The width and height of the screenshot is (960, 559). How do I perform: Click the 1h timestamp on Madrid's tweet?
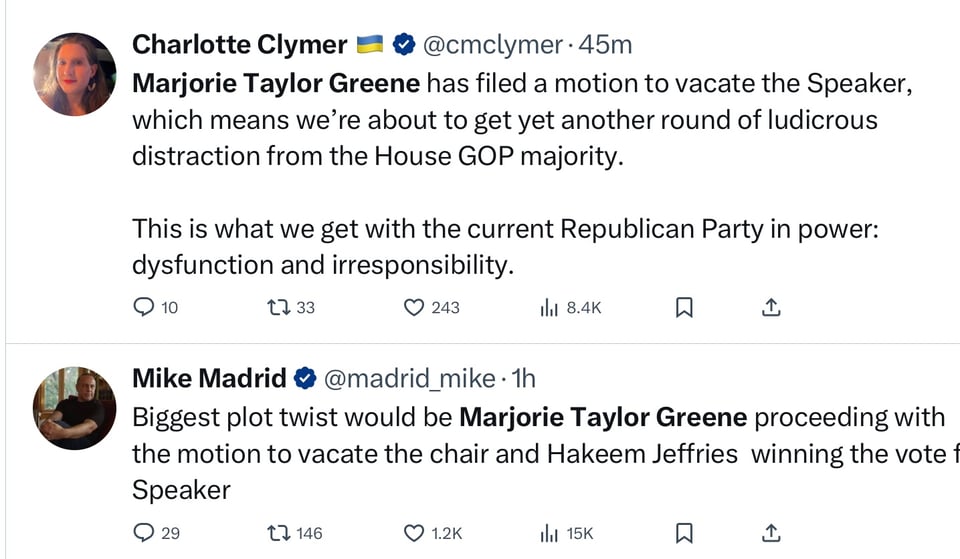tap(524, 379)
